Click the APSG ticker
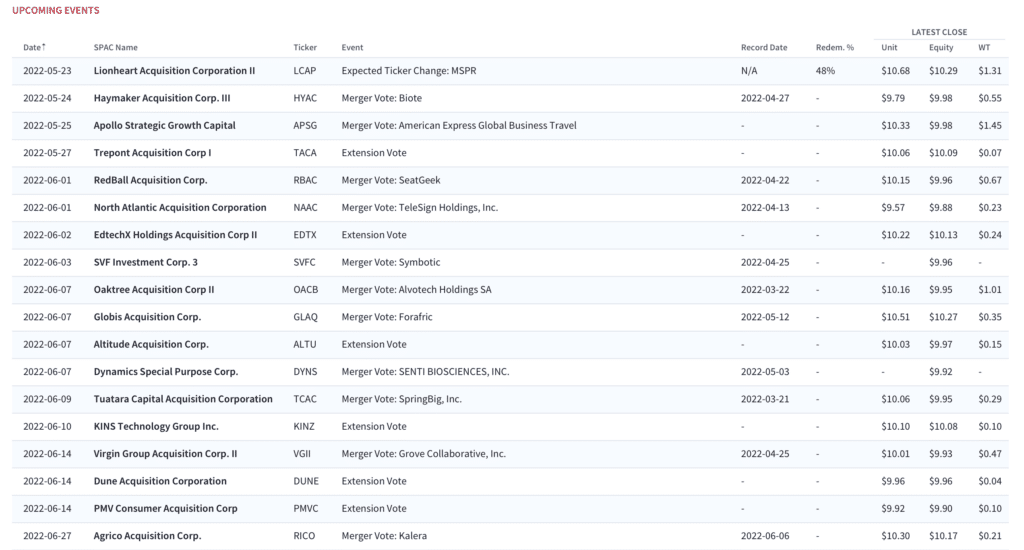Image resolution: width=1024 pixels, height=550 pixels. coord(305,125)
